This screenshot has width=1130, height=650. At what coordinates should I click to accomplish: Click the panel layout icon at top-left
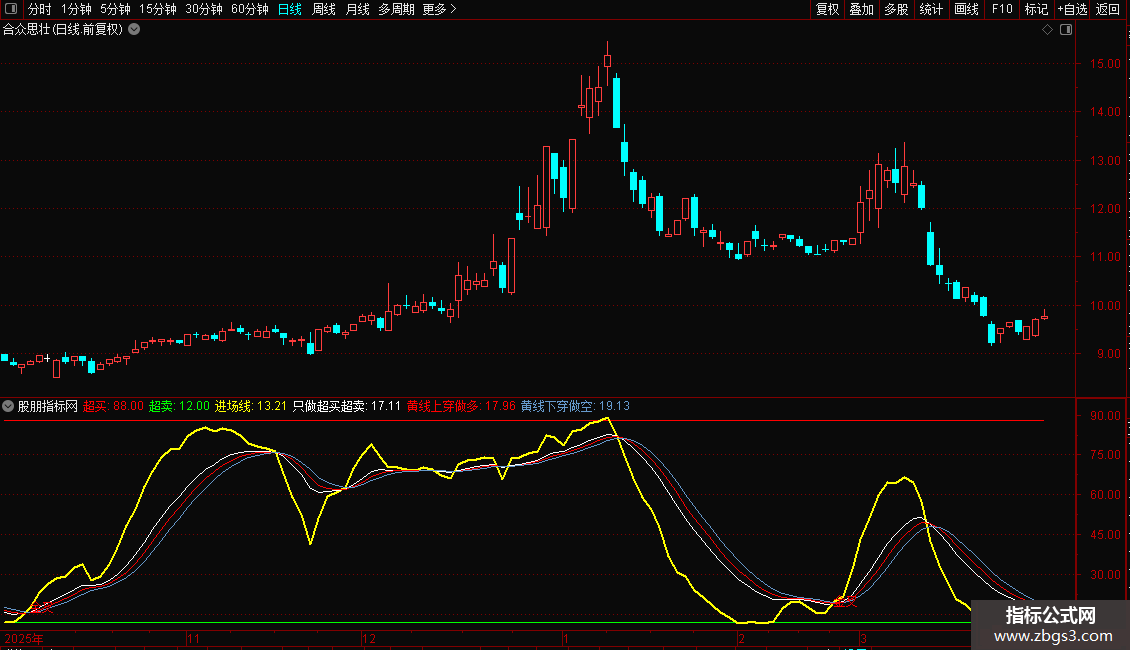point(11,9)
